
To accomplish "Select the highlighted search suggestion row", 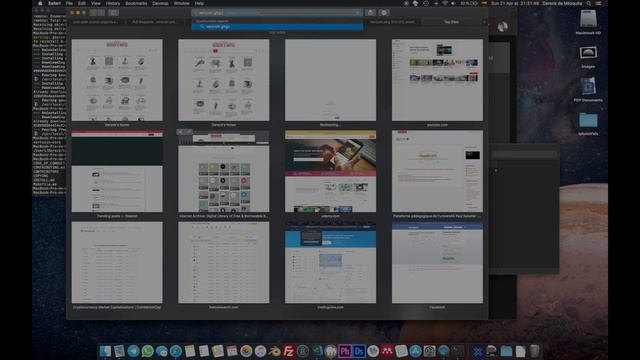I will click(277, 27).
